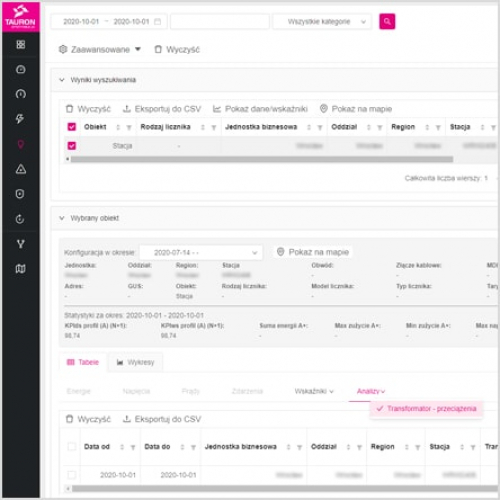Screen dimensions: 500x500
Task: Select the Prądy sub-tab
Action: [x=191, y=391]
